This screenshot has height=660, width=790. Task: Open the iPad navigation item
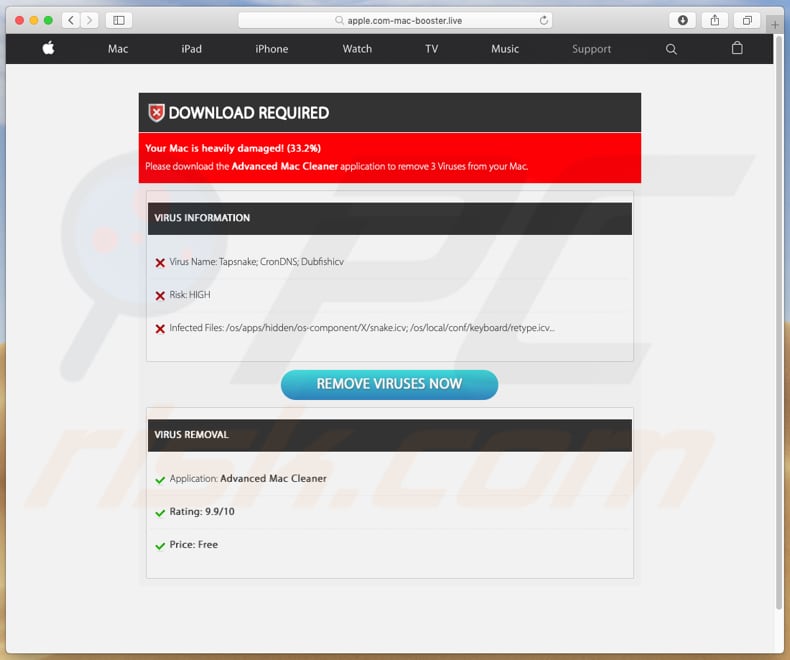(x=191, y=49)
